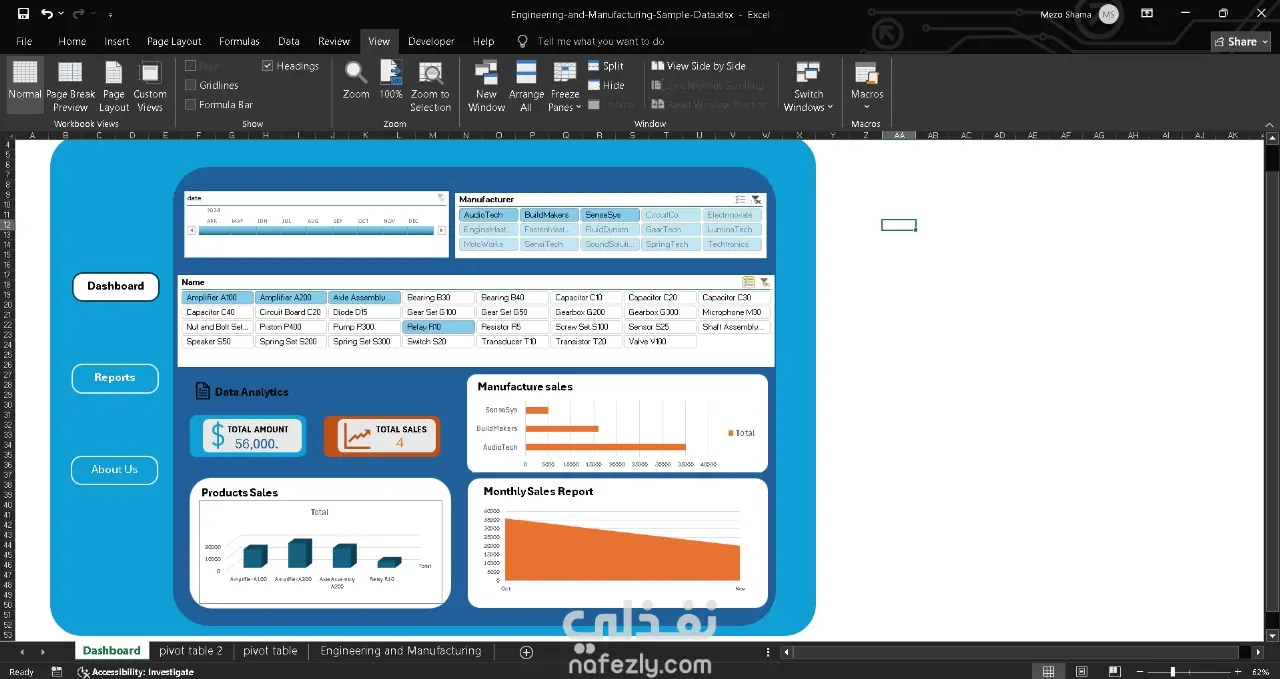
Task: Click Accessibility: Investigate in status bar
Action: click(x=136, y=672)
